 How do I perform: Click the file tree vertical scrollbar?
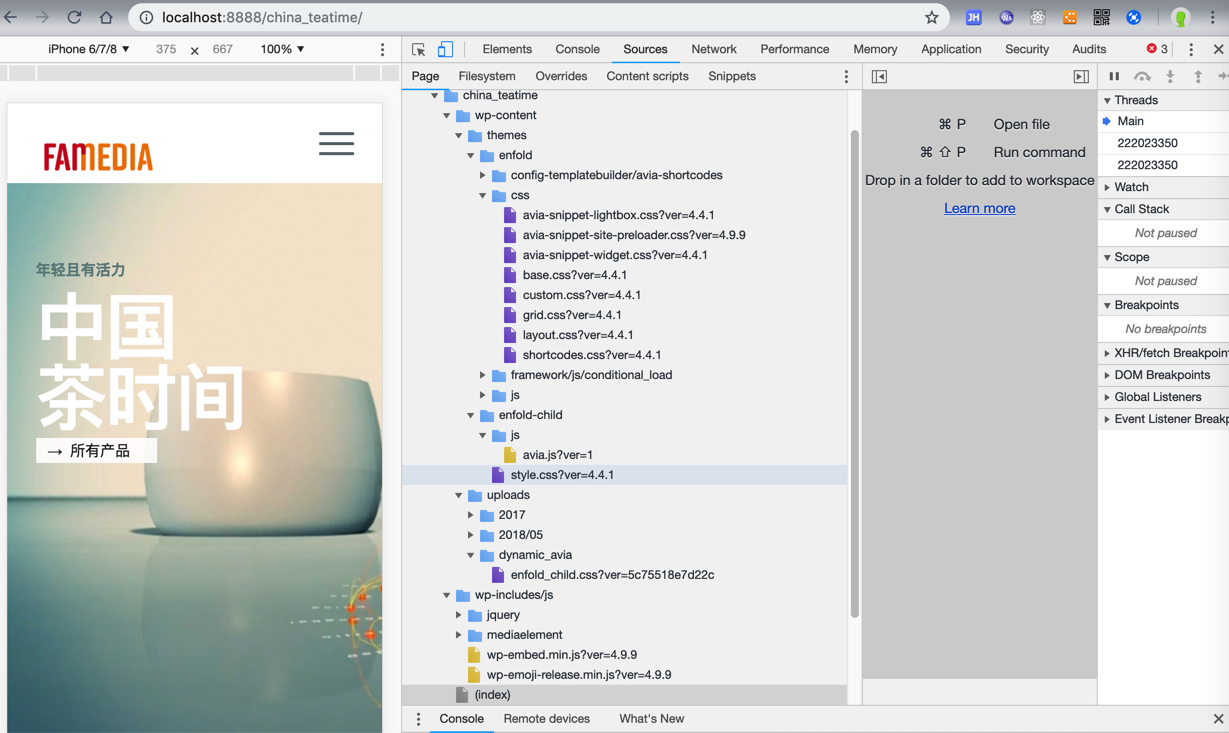pos(855,375)
